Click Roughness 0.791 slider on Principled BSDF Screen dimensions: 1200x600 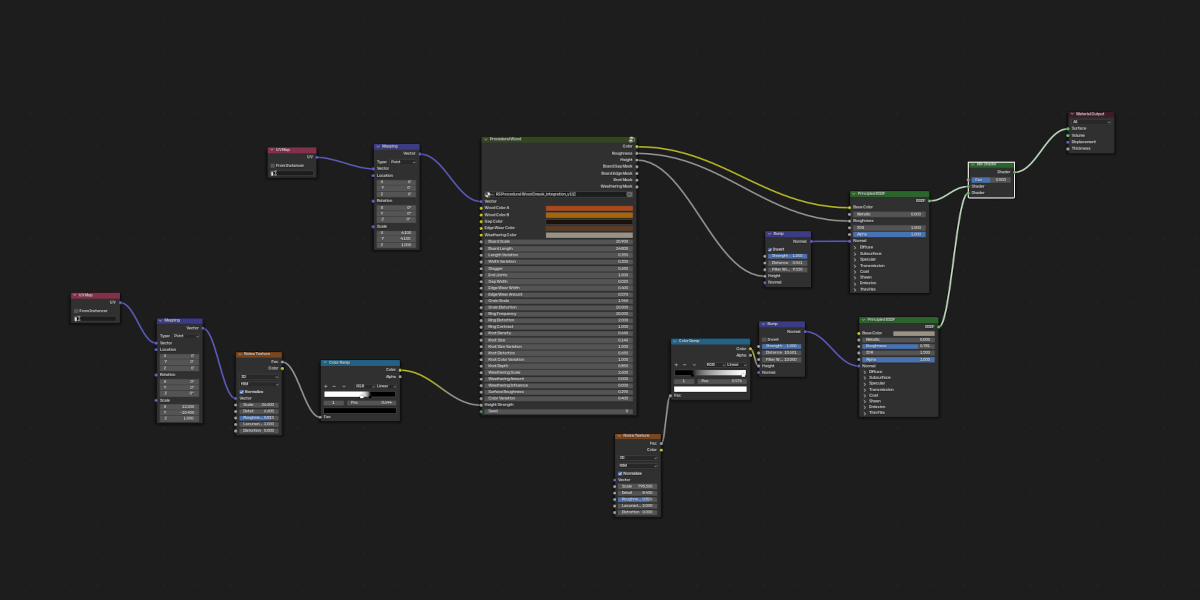pyautogui.click(x=898, y=346)
